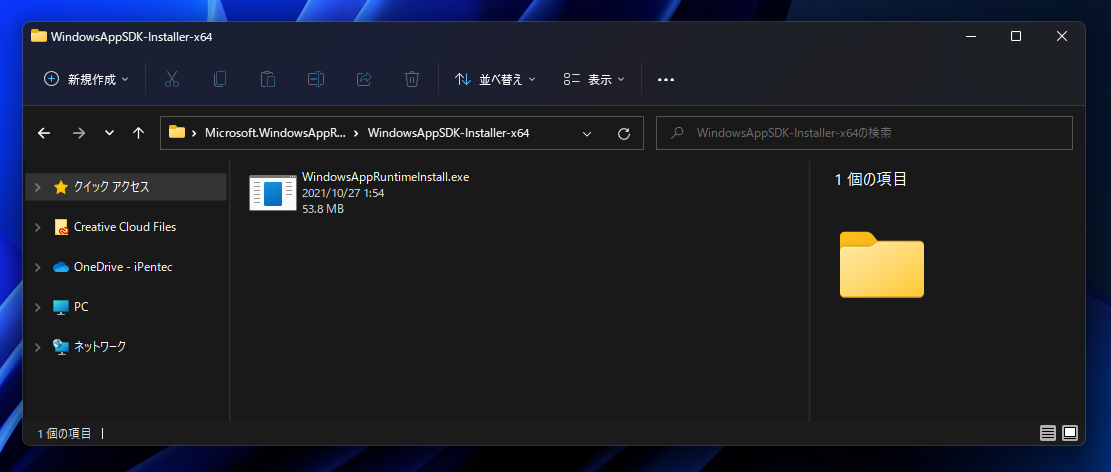This screenshot has height=472, width=1111.
Task: Select the WindowsAppRuntimeInstall.exe file icon
Action: click(x=273, y=193)
